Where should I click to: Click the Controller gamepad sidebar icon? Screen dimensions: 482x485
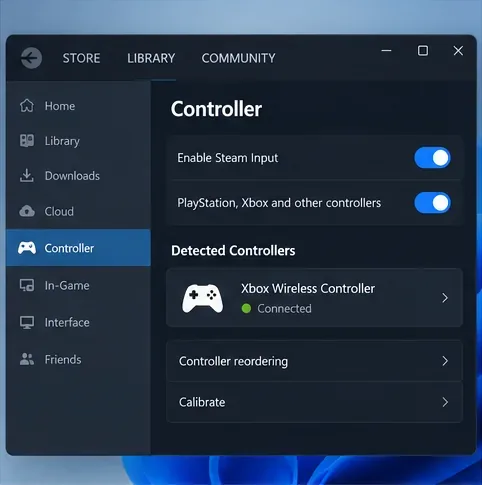coord(27,248)
